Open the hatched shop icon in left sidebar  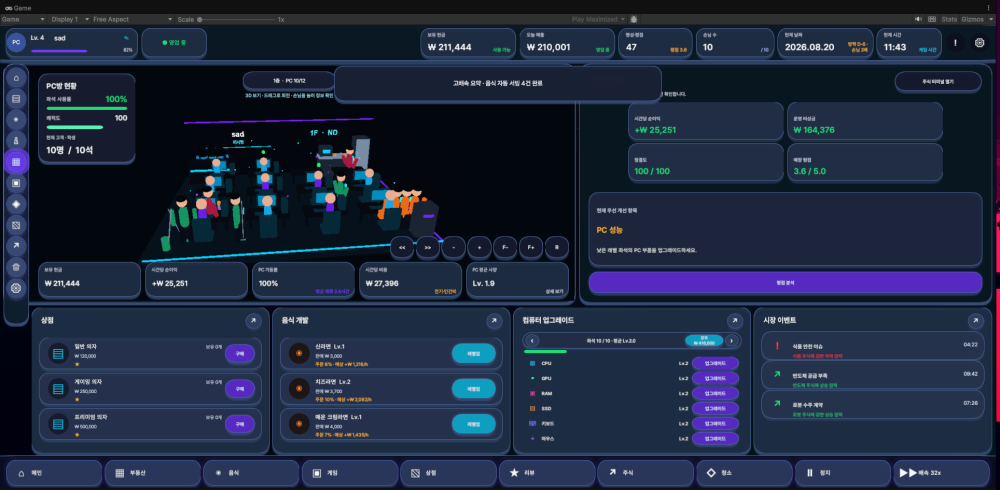tap(16, 225)
